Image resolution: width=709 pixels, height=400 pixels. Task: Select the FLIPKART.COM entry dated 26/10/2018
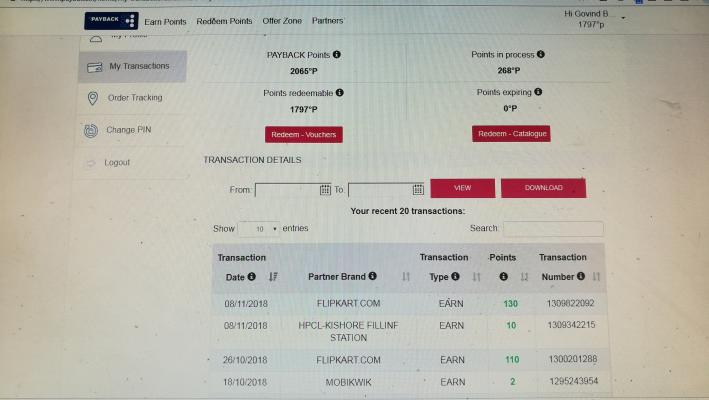coord(348,360)
